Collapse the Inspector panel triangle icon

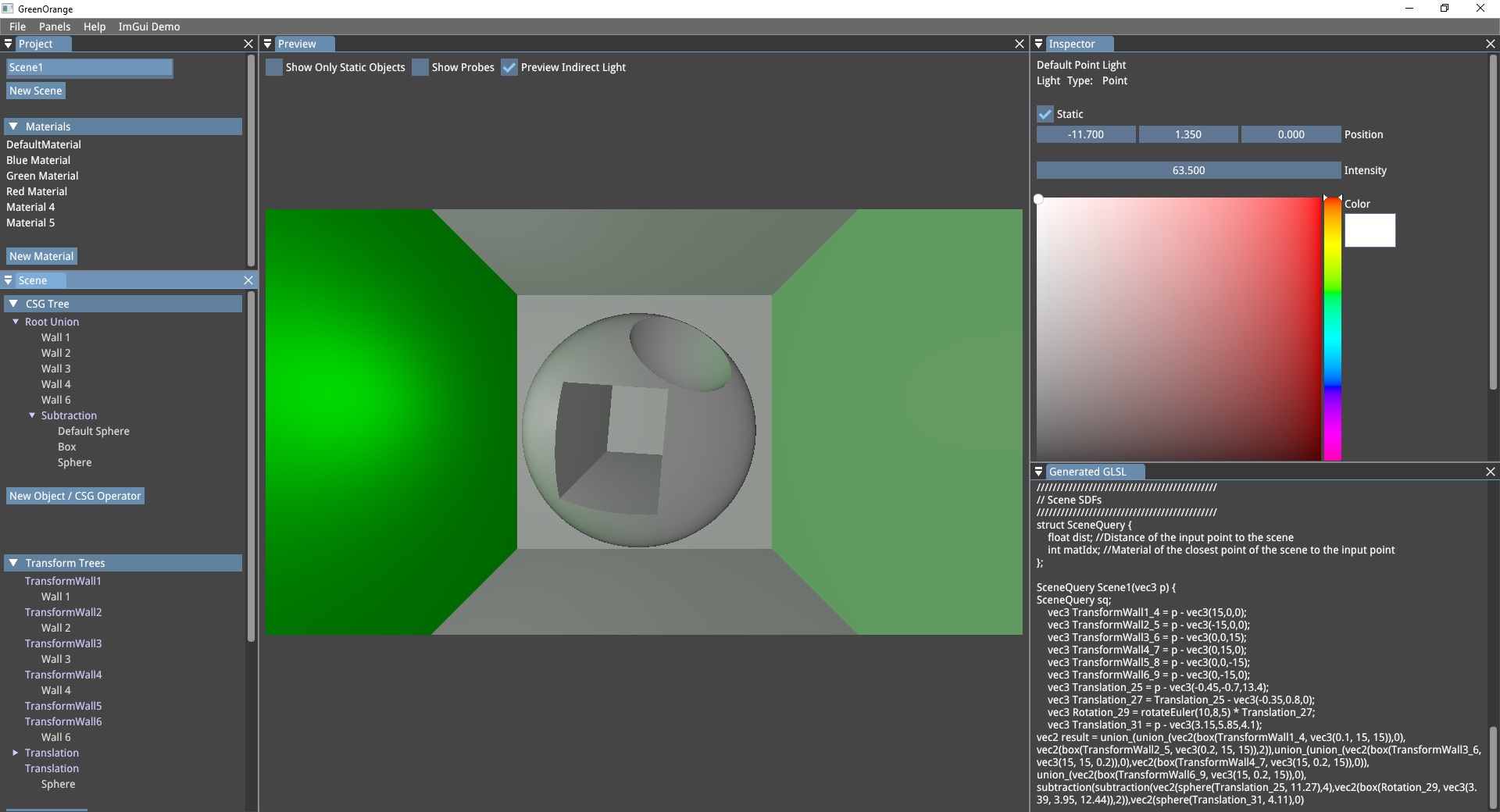pos(1039,44)
